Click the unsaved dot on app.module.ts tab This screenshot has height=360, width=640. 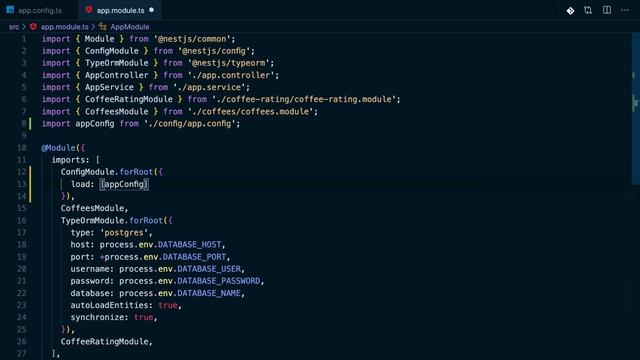tap(151, 10)
